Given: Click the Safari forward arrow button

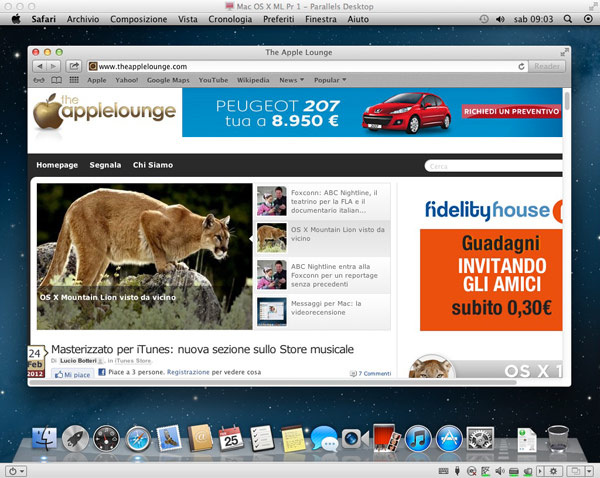Looking at the screenshot, I should [53, 66].
